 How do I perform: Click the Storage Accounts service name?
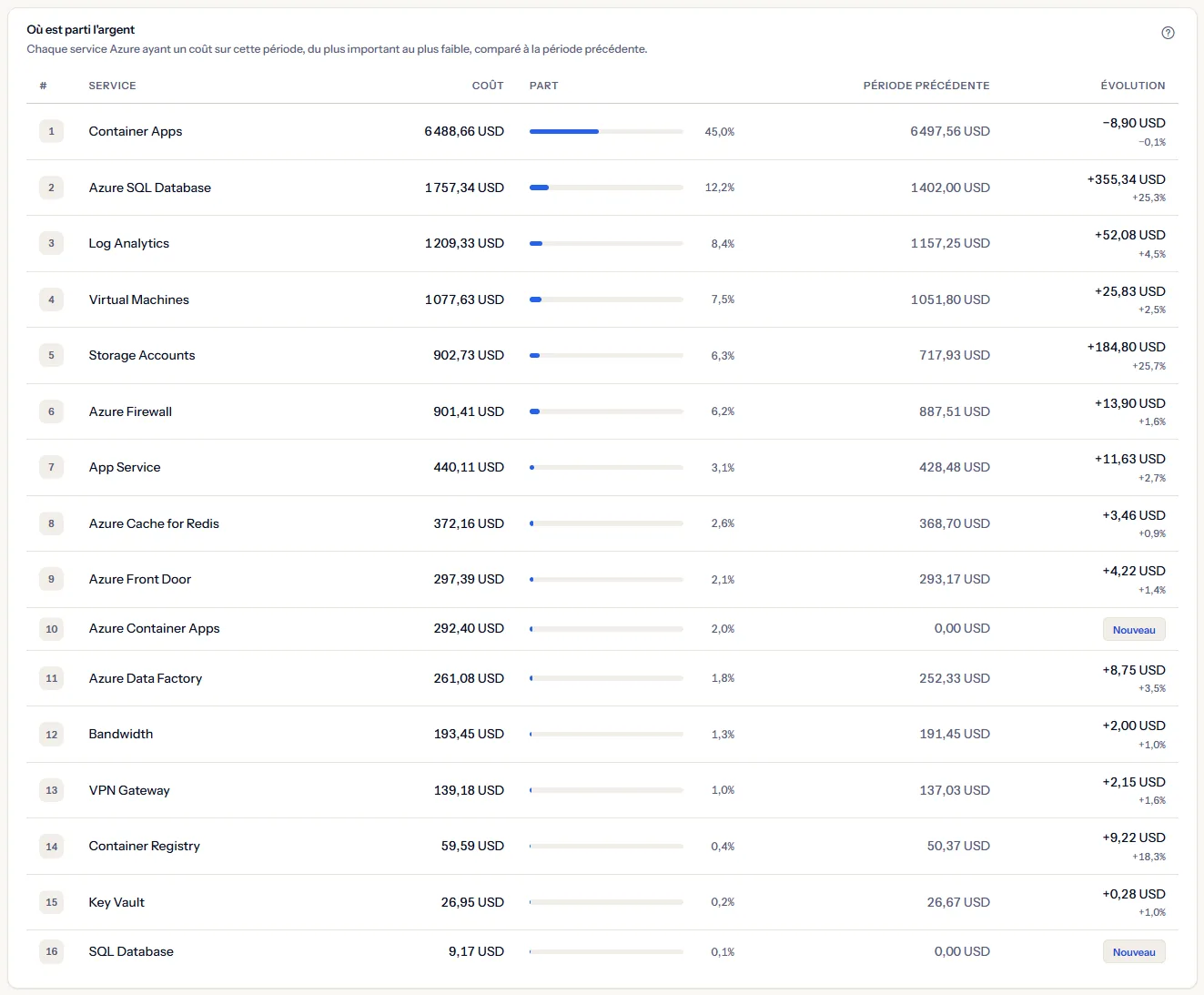point(142,355)
